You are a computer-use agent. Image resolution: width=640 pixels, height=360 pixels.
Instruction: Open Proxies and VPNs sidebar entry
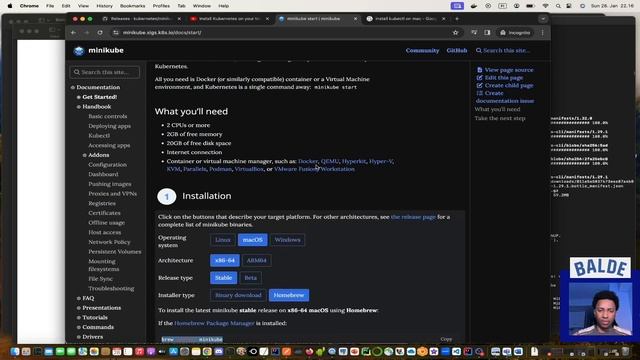click(x=112, y=193)
